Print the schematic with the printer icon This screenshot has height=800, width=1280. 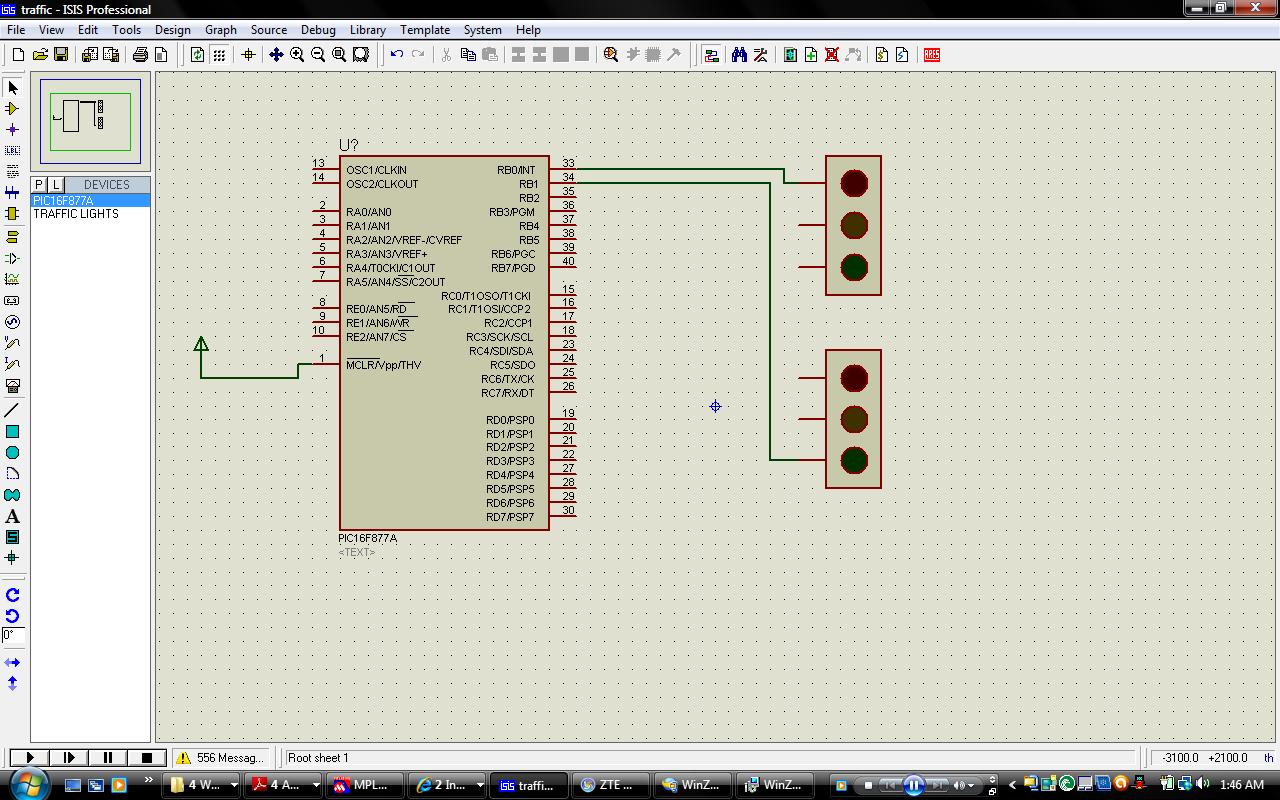[140, 55]
